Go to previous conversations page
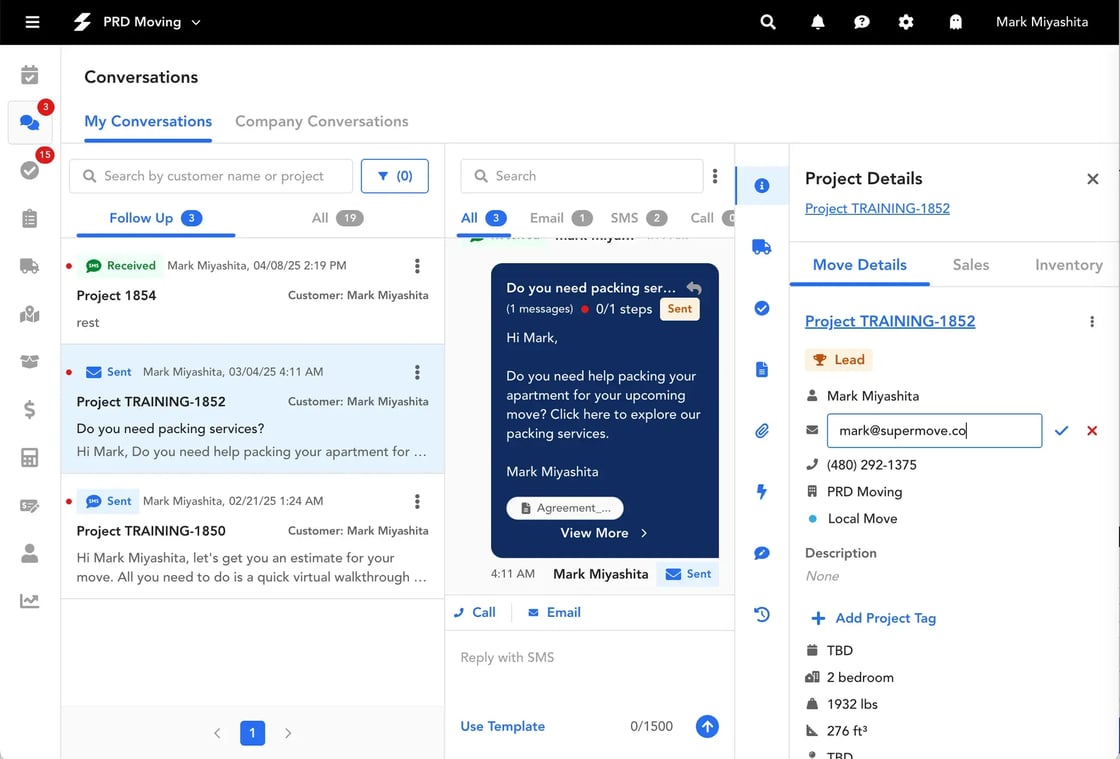The image size is (1120, 759). (x=217, y=733)
